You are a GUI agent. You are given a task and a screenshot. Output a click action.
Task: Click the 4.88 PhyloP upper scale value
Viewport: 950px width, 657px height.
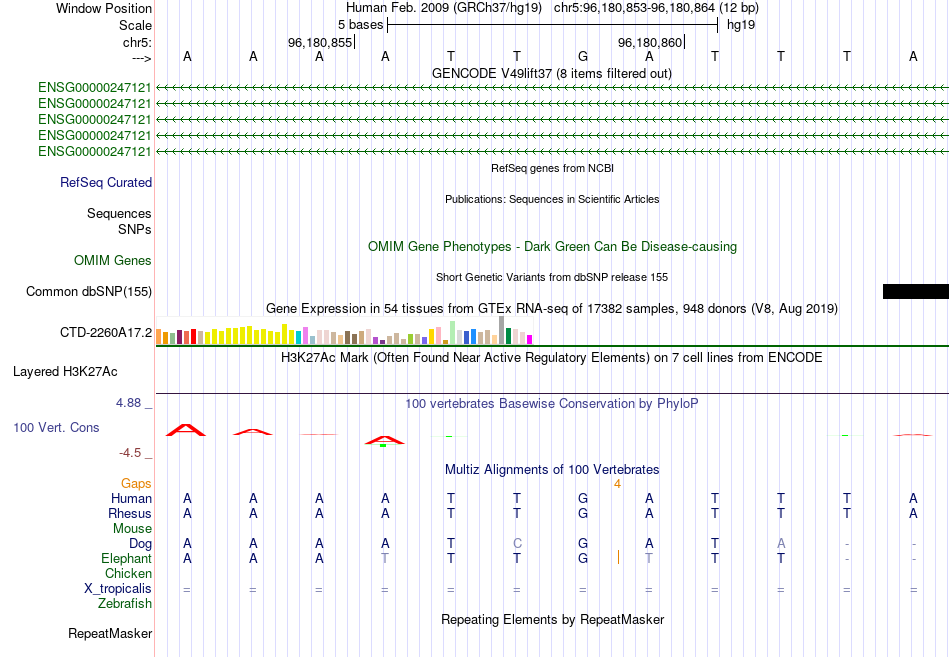click(x=128, y=402)
